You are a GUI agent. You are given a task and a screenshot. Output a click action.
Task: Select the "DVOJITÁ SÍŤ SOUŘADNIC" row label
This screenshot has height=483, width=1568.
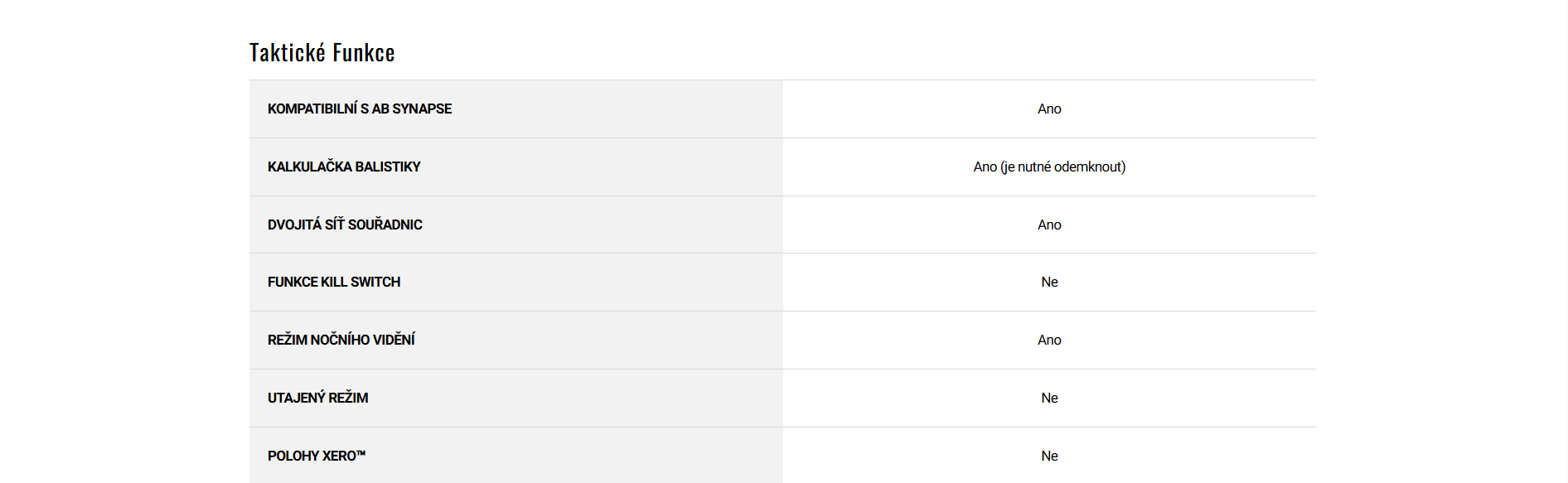point(345,225)
